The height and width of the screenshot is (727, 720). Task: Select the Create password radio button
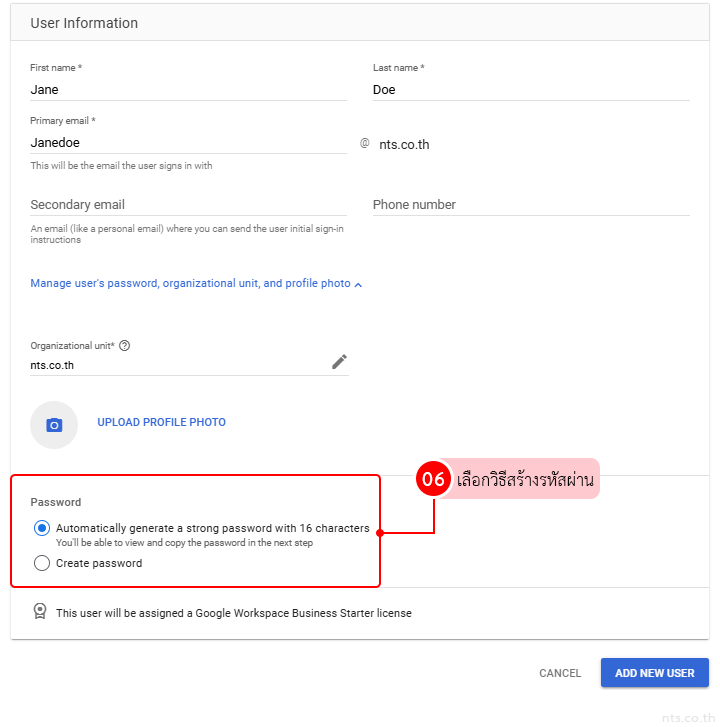pos(42,563)
